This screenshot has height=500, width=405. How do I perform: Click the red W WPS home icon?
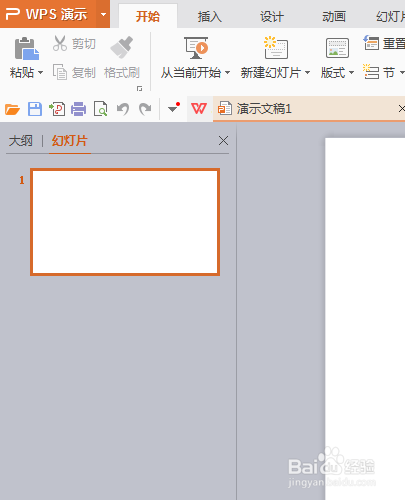coord(199,109)
